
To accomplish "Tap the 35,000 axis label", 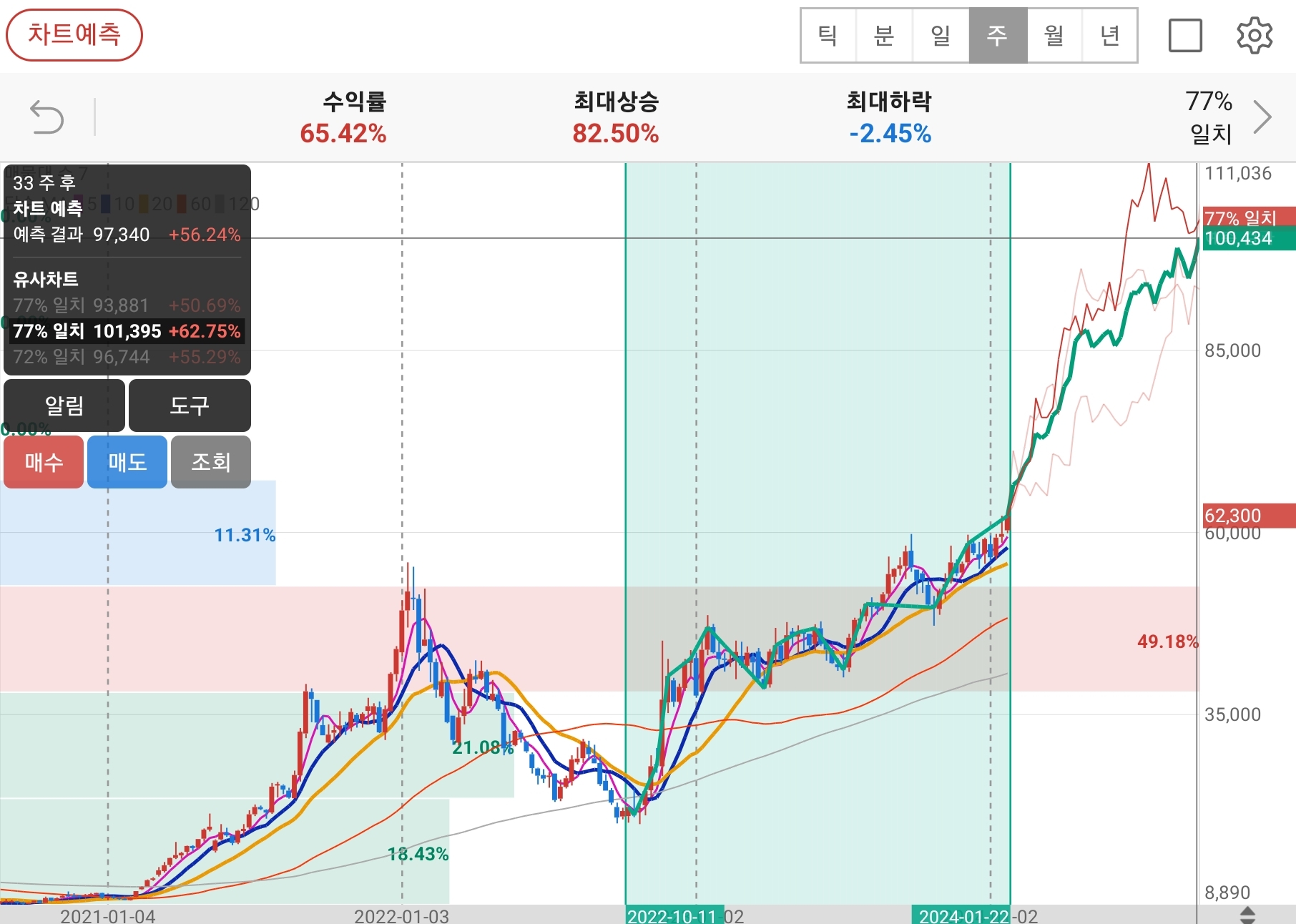I will pos(1233,714).
